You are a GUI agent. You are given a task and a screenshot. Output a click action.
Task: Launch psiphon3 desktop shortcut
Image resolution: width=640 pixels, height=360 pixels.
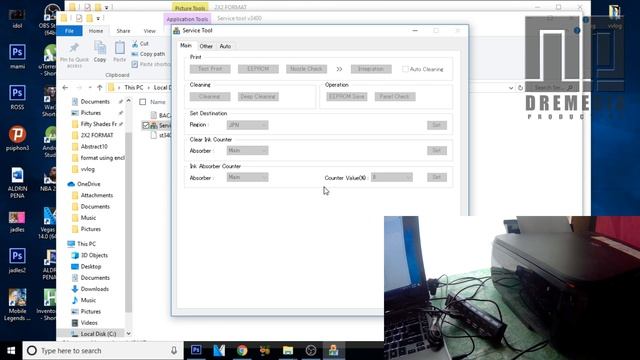(x=17, y=138)
